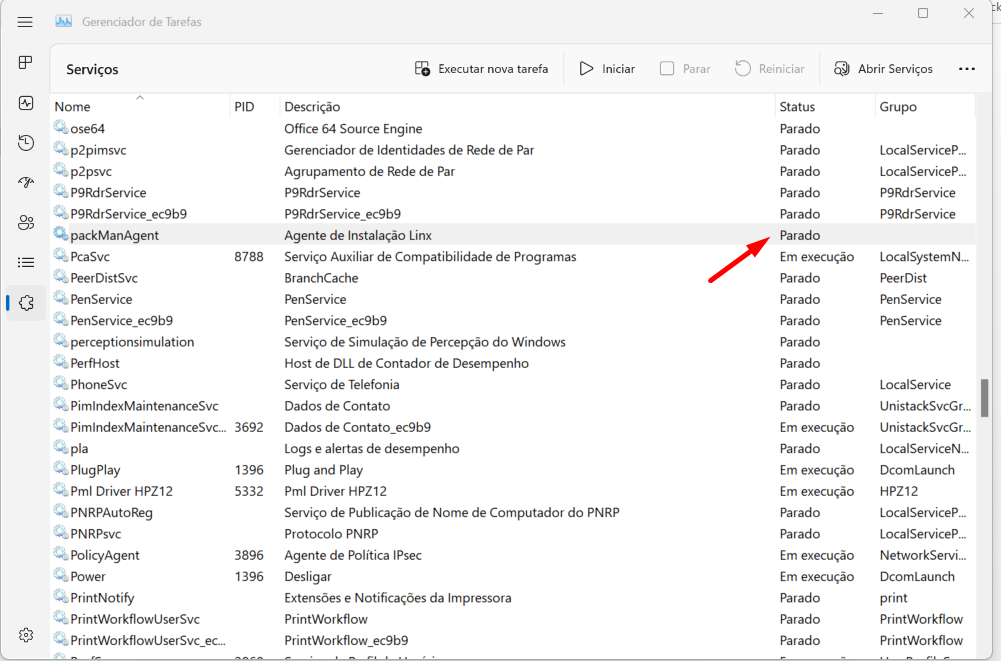
Task: Click the HPZ12 group cell
Action: [x=898, y=491]
